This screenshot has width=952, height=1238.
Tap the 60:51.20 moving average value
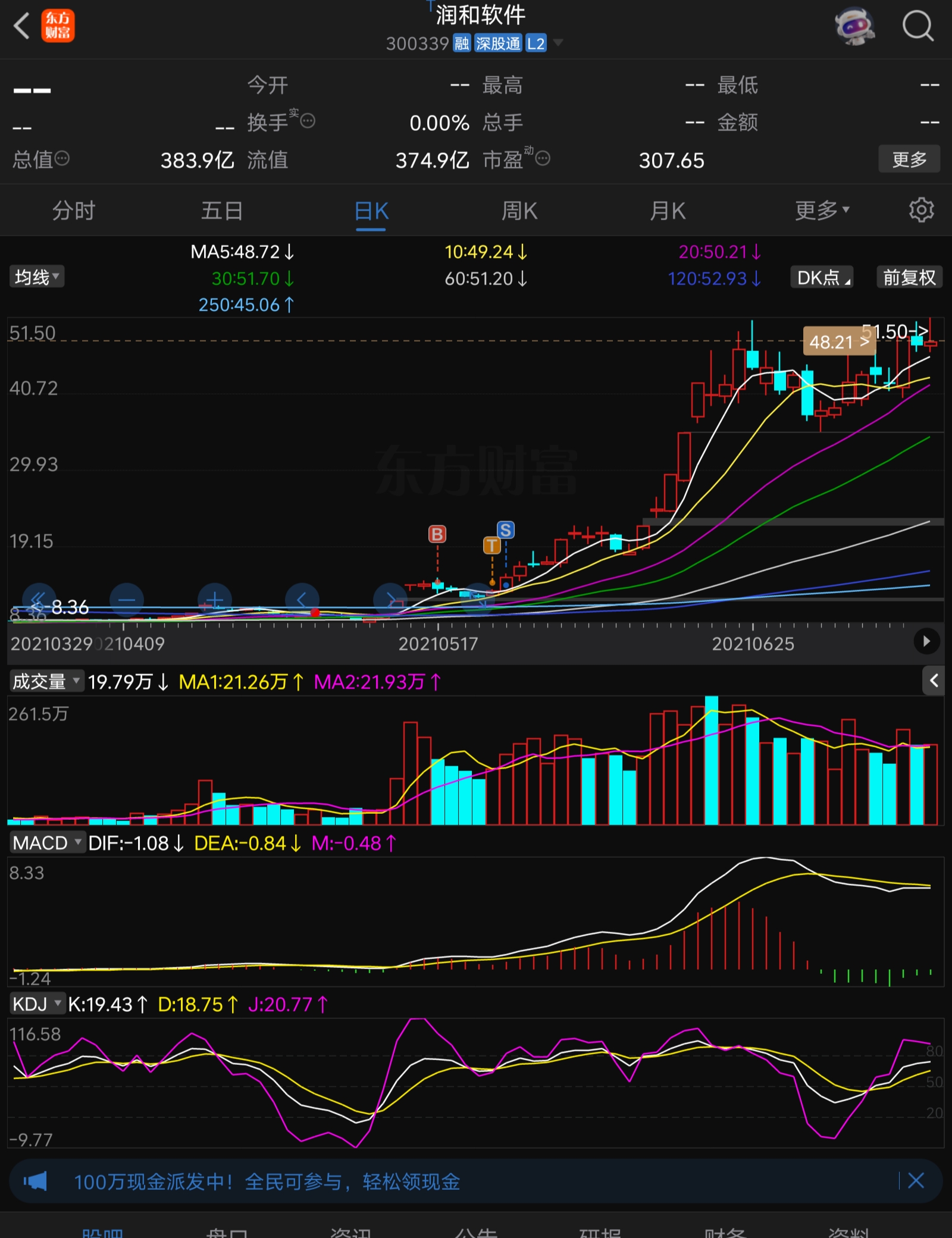[486, 278]
